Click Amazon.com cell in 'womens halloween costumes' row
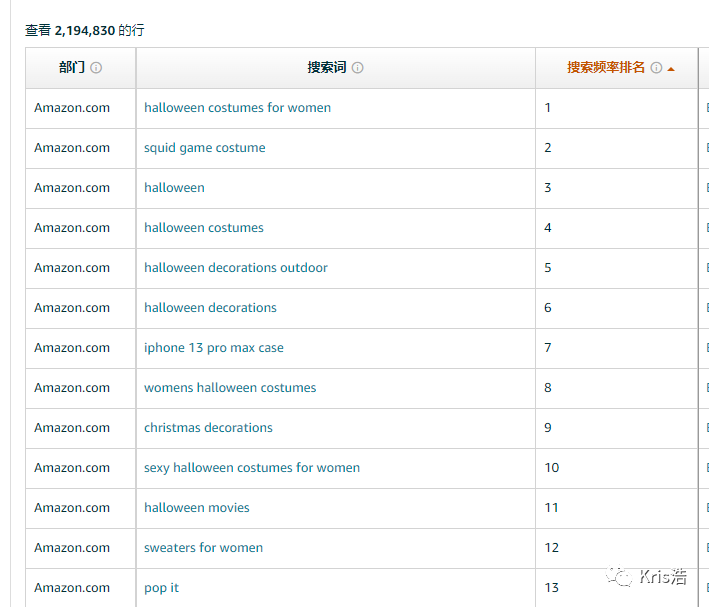 click(80, 388)
